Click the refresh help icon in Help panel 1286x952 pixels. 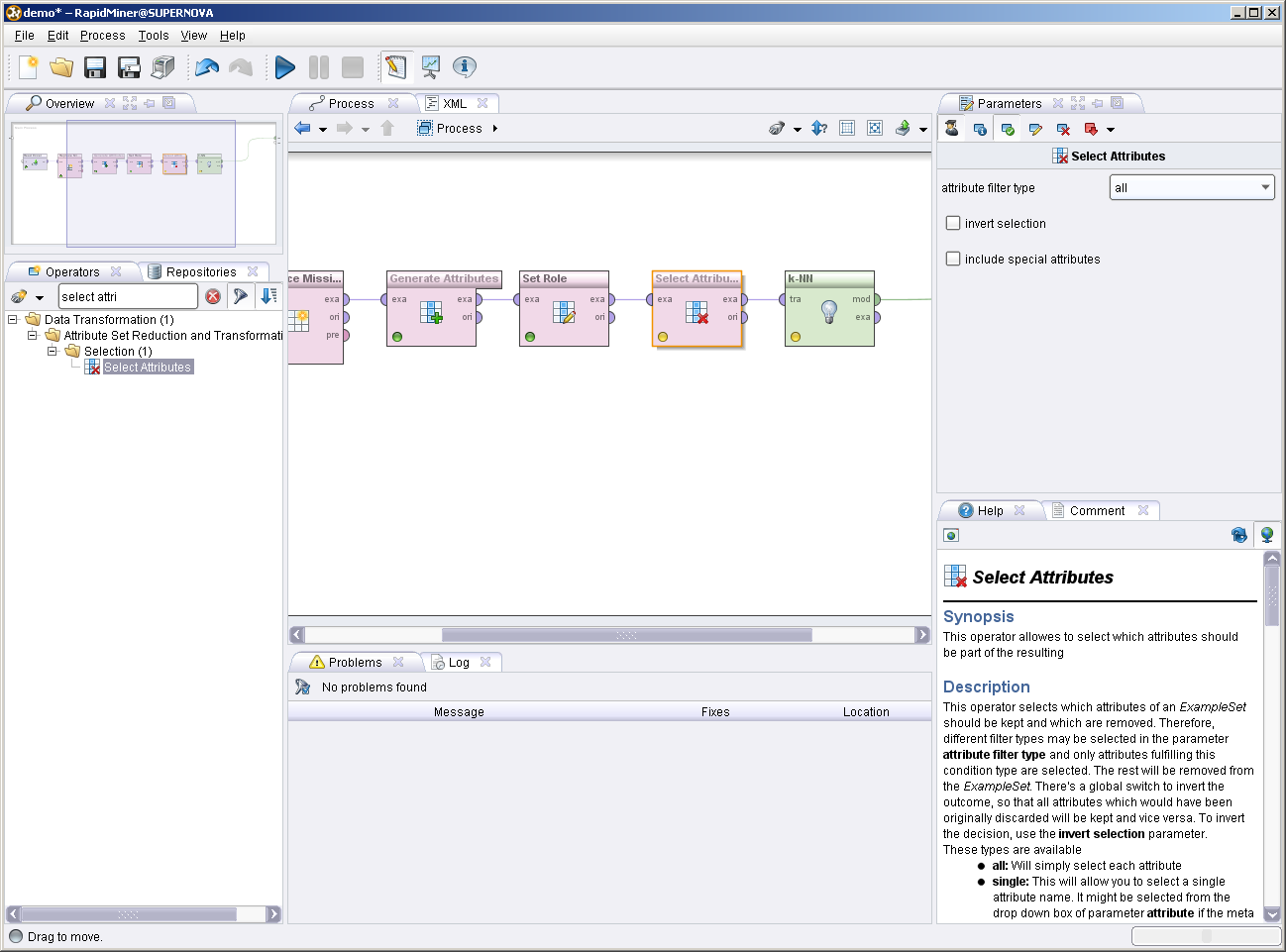[x=1239, y=535]
